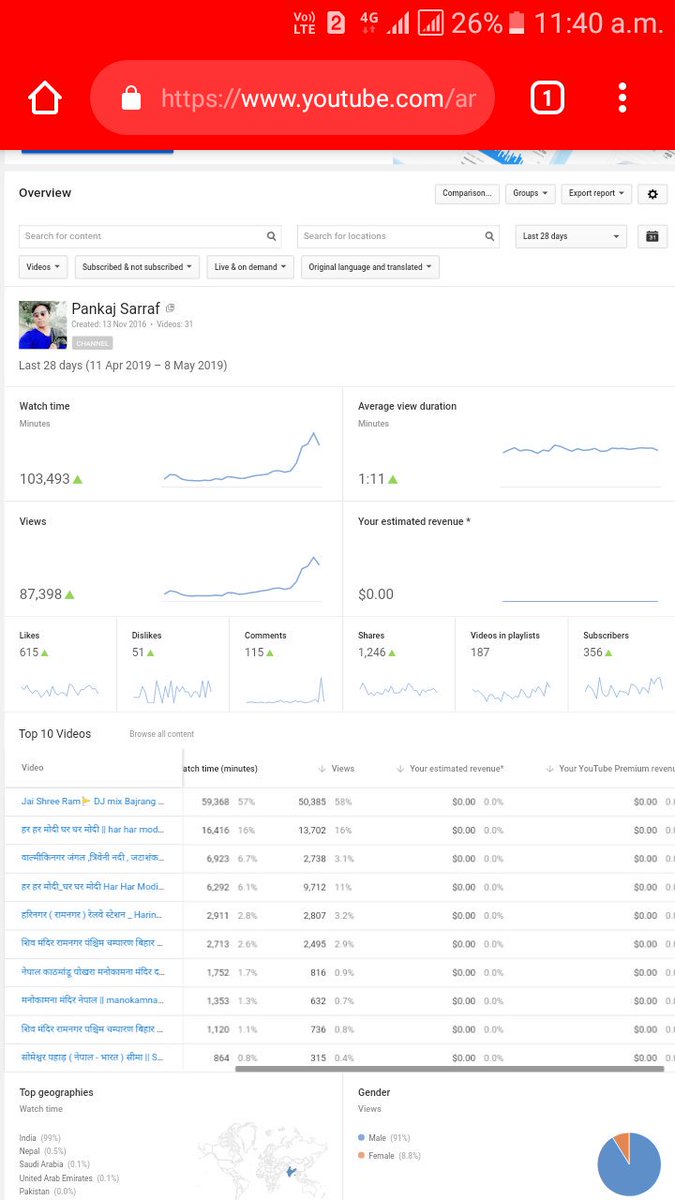Open Subscribed & not subscribed dropdown
675x1200 pixels.
click(137, 267)
